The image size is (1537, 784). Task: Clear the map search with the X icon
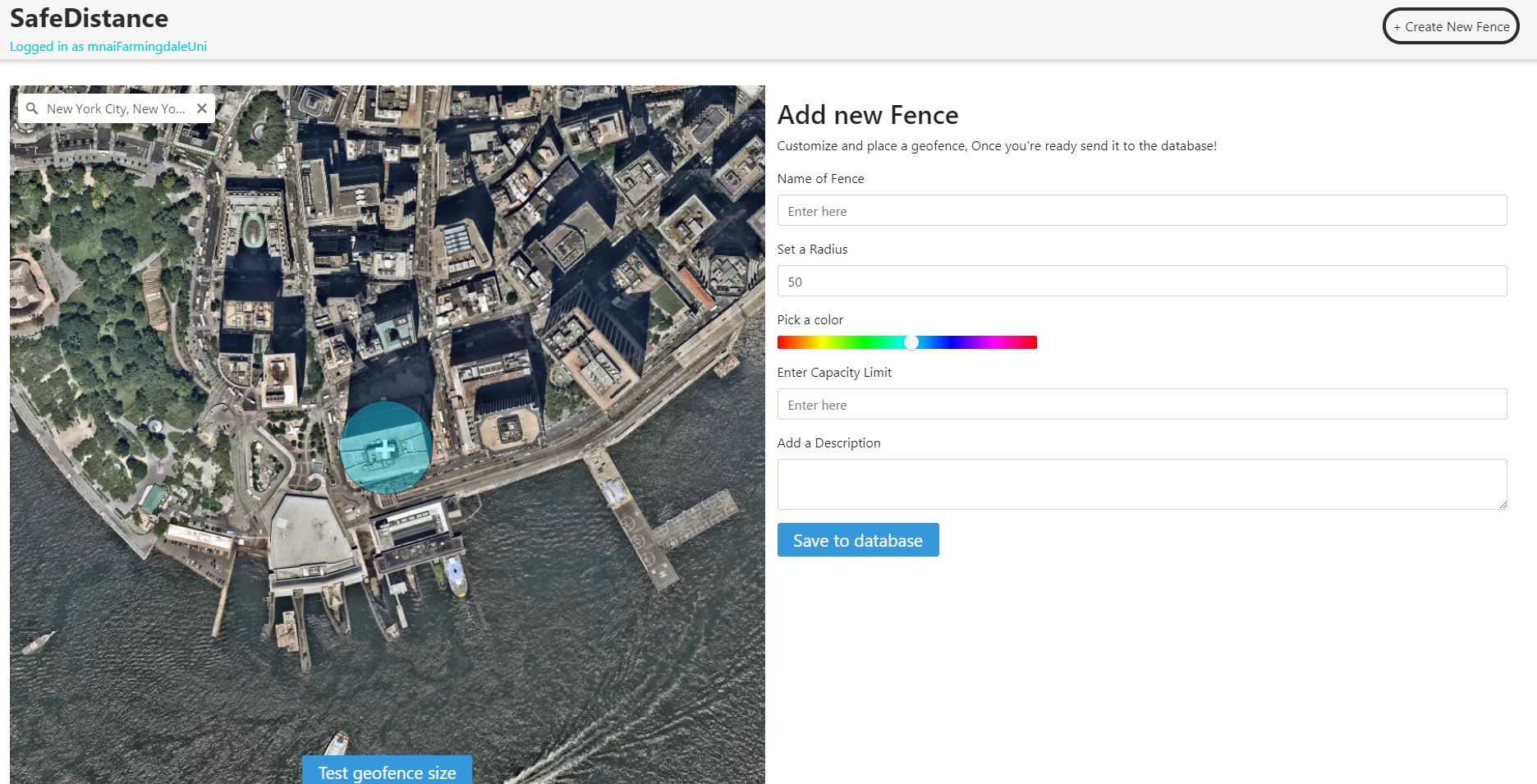202,108
